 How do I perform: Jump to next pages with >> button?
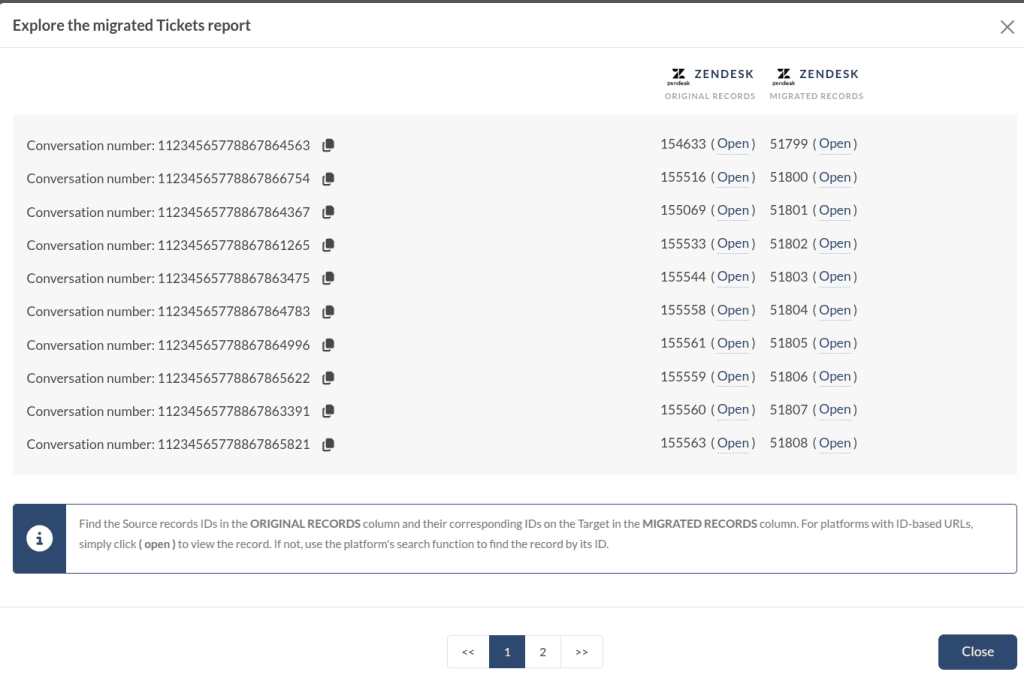[582, 652]
